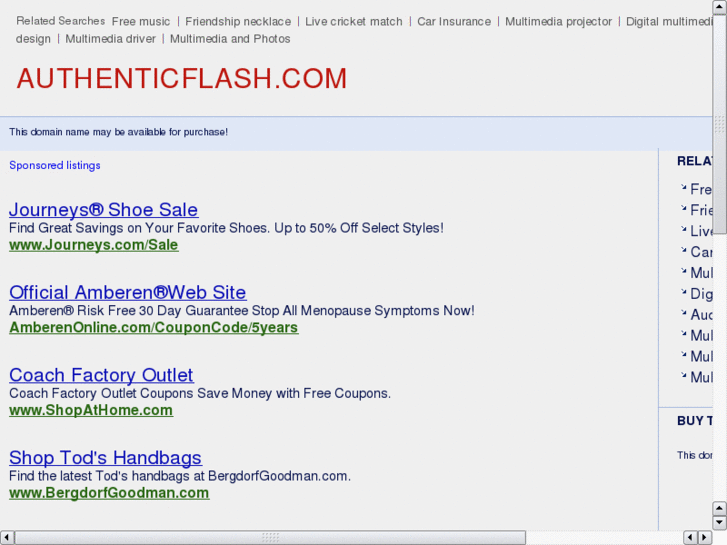
Task: Open Digital multimedia related search at top
Action: point(669,22)
